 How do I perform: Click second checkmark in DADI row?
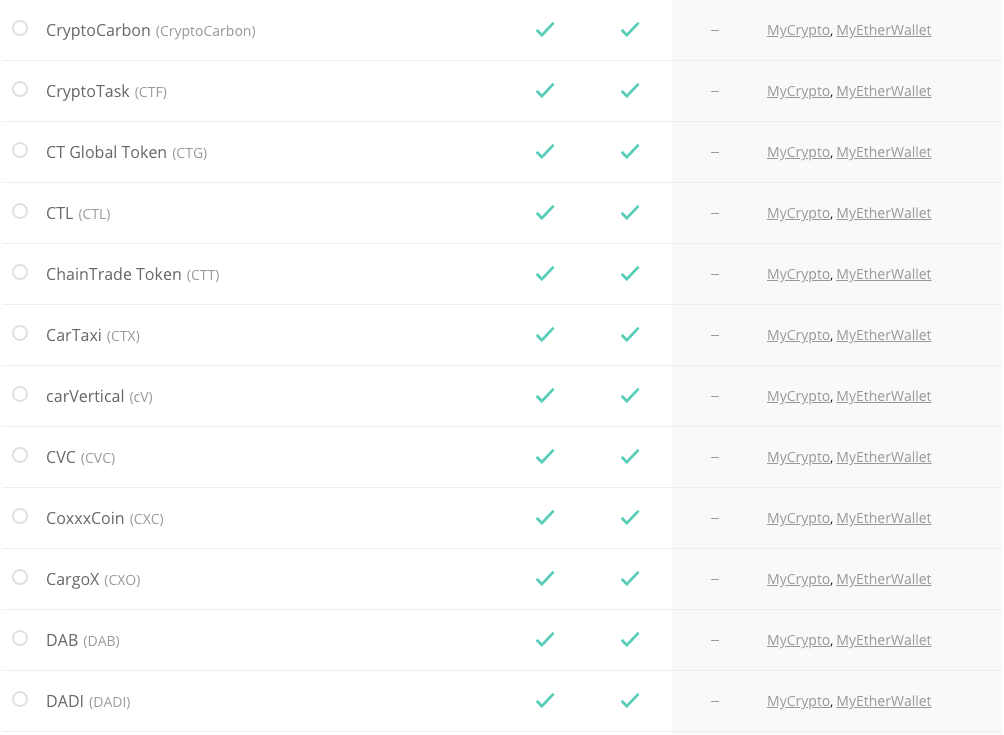[630, 700]
